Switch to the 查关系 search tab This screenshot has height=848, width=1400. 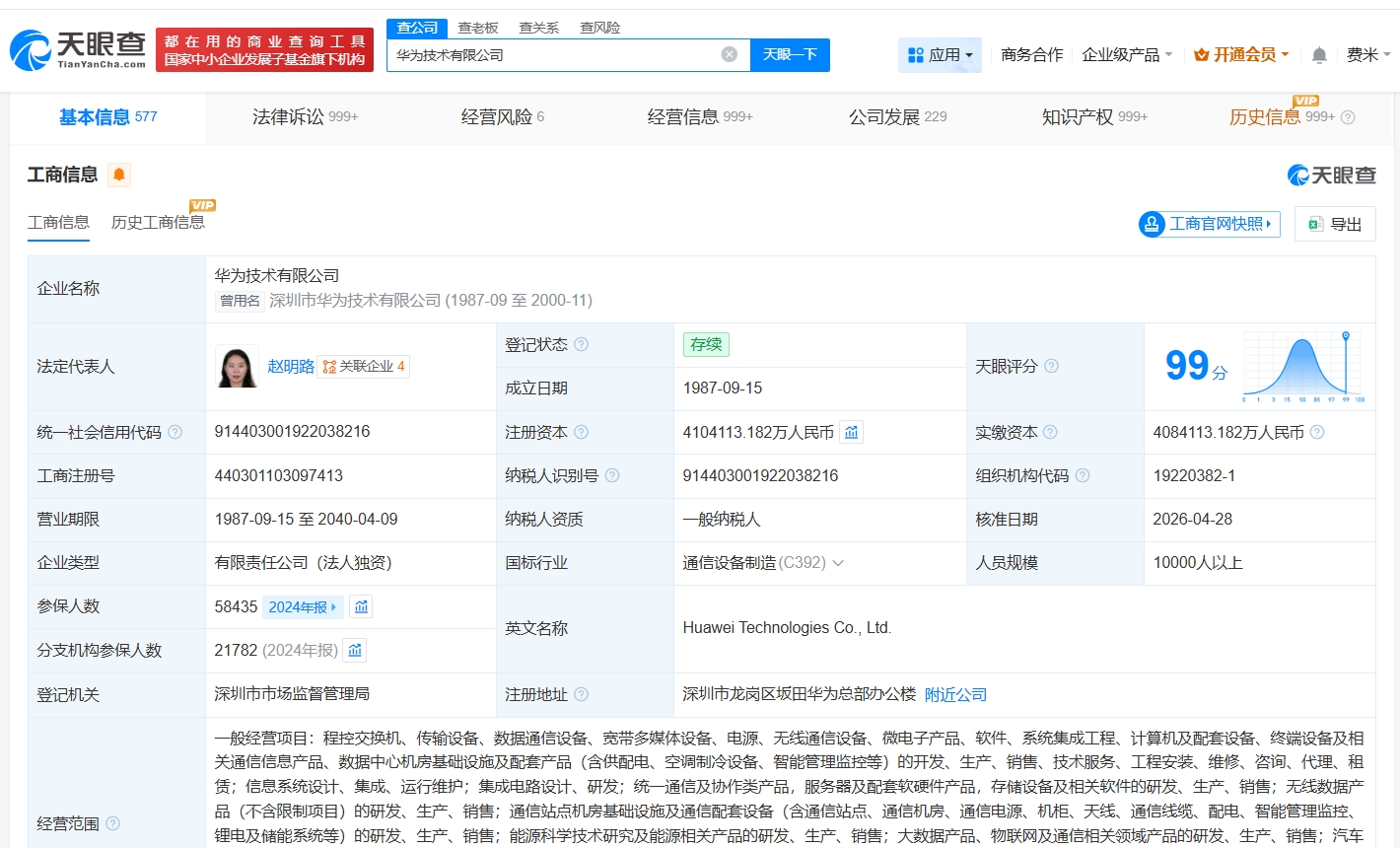click(539, 28)
